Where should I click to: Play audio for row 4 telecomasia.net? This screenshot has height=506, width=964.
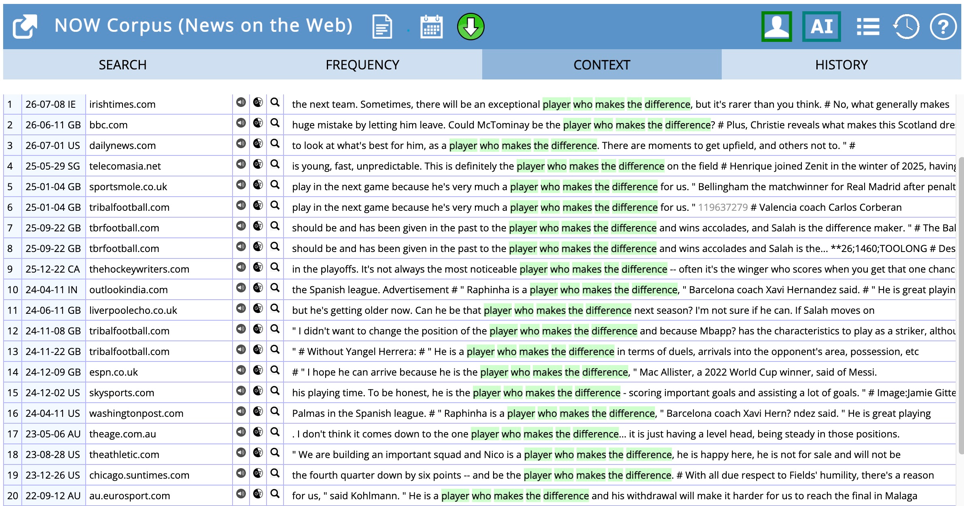point(241,164)
